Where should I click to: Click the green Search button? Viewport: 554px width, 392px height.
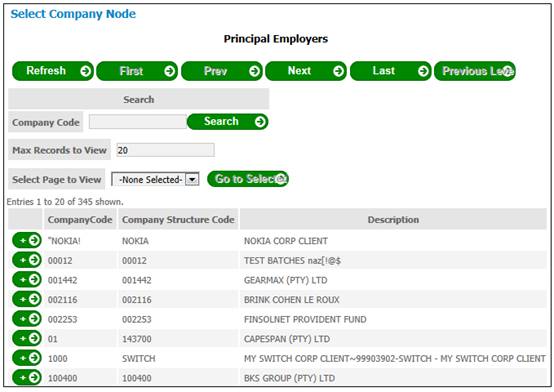(228, 122)
